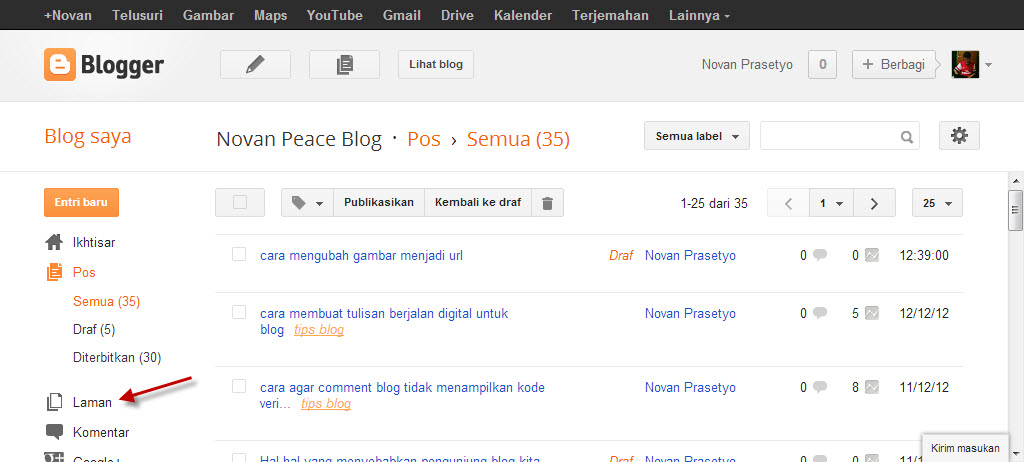Open the Blog saya link

click(x=88, y=137)
